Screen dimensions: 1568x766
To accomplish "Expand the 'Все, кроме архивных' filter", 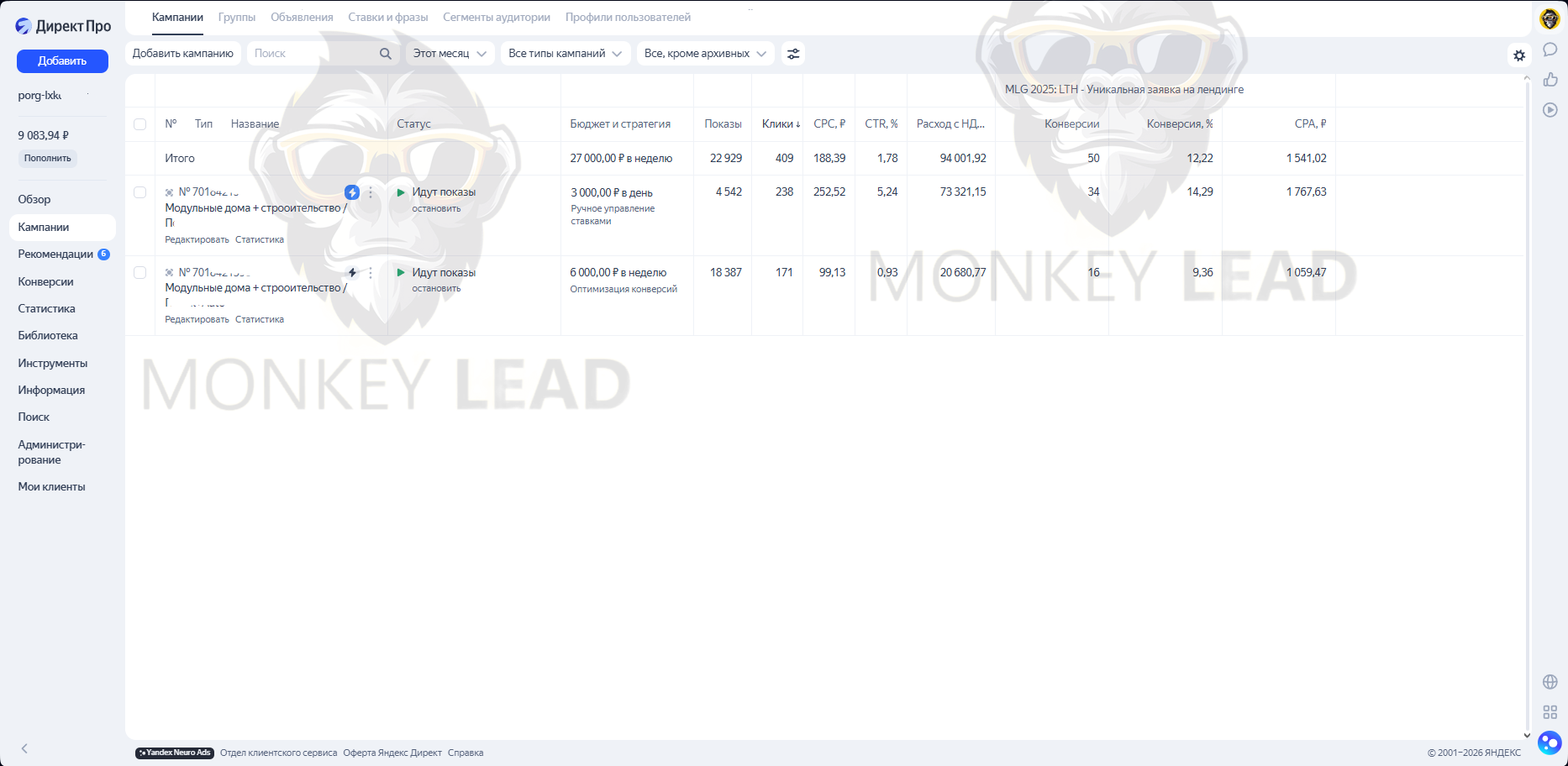I will point(705,54).
